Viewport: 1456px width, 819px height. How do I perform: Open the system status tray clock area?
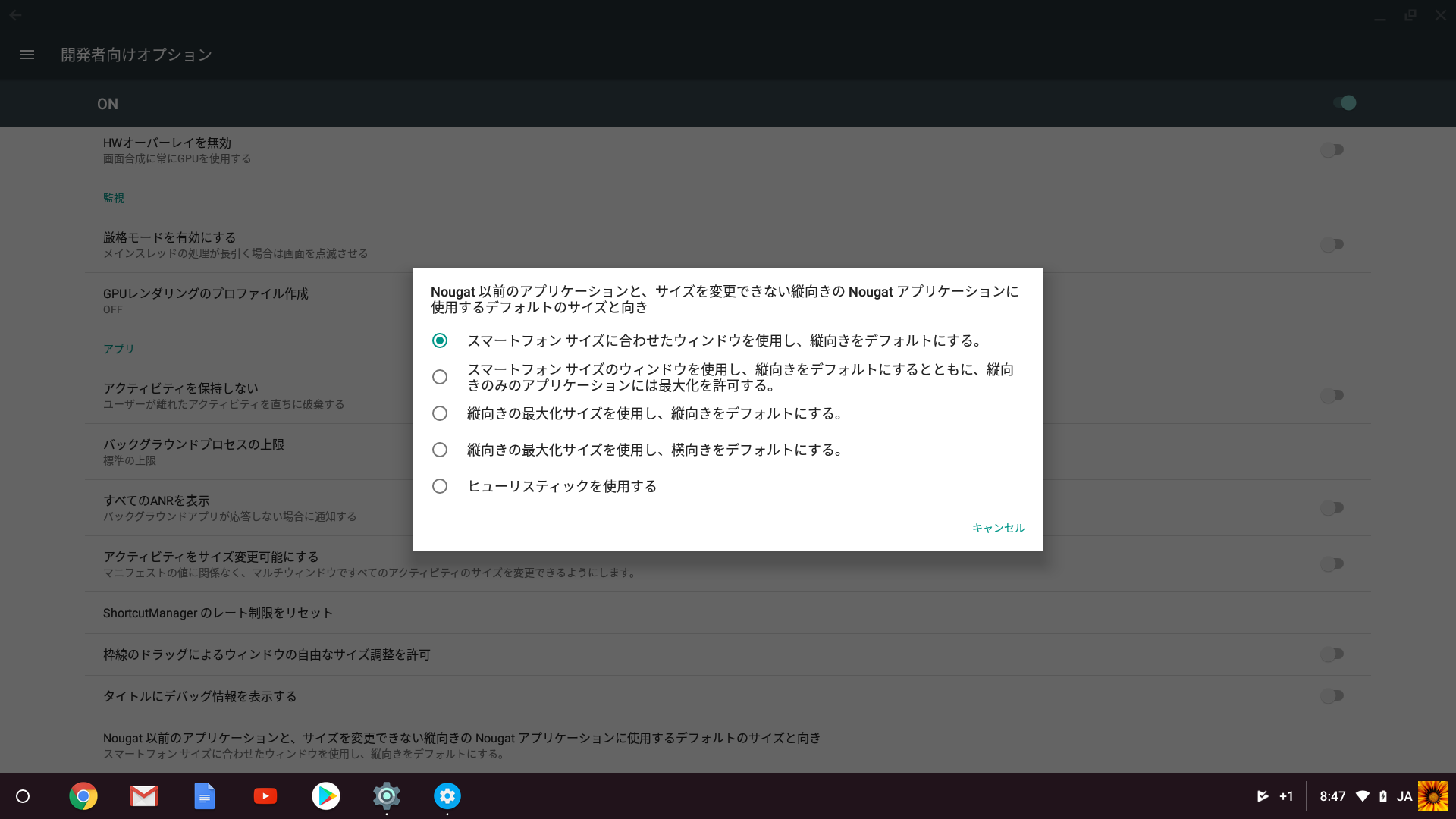tap(1334, 795)
